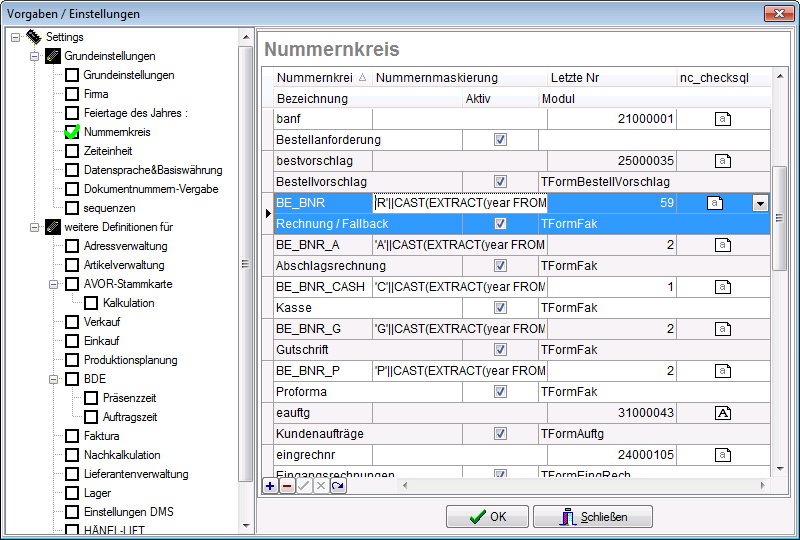Open nc_checksql memo icon for eauftg row

pyautogui.click(x=722, y=412)
